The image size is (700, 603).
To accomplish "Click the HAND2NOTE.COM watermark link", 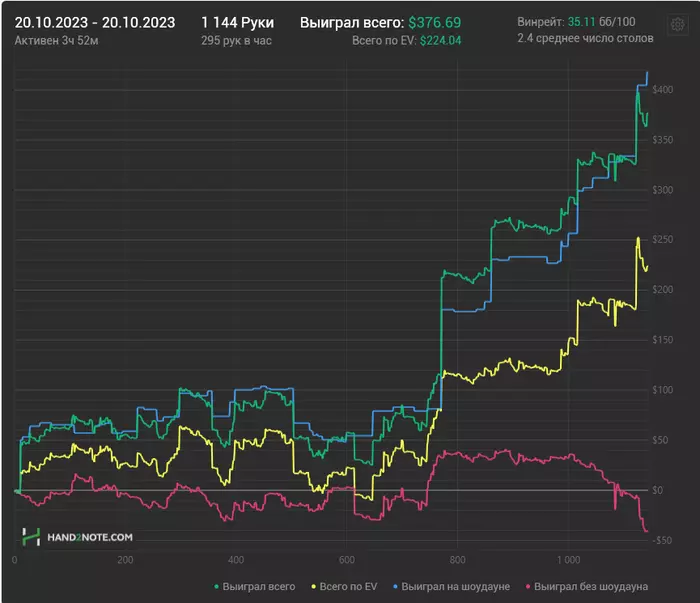I will coord(89,537).
